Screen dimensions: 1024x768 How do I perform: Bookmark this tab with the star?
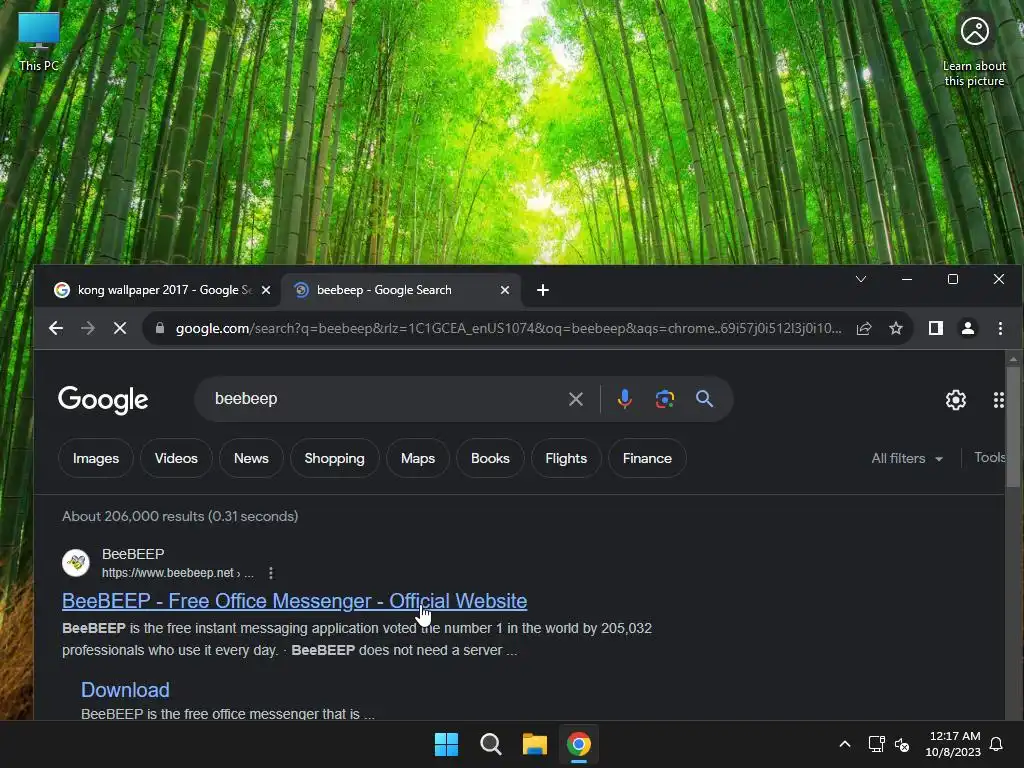896,328
